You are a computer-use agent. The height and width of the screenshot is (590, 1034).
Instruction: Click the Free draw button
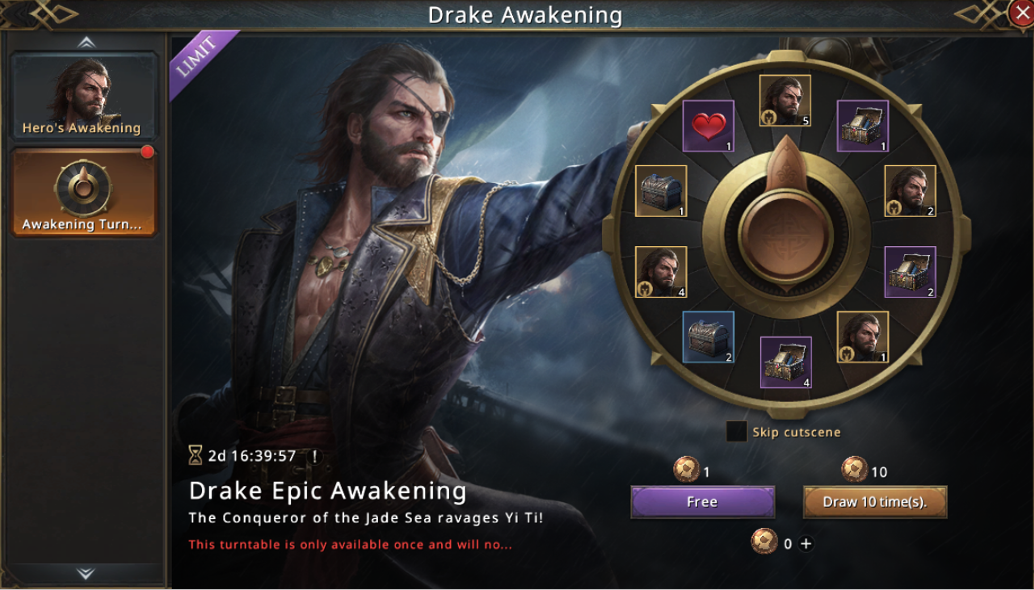click(x=702, y=502)
